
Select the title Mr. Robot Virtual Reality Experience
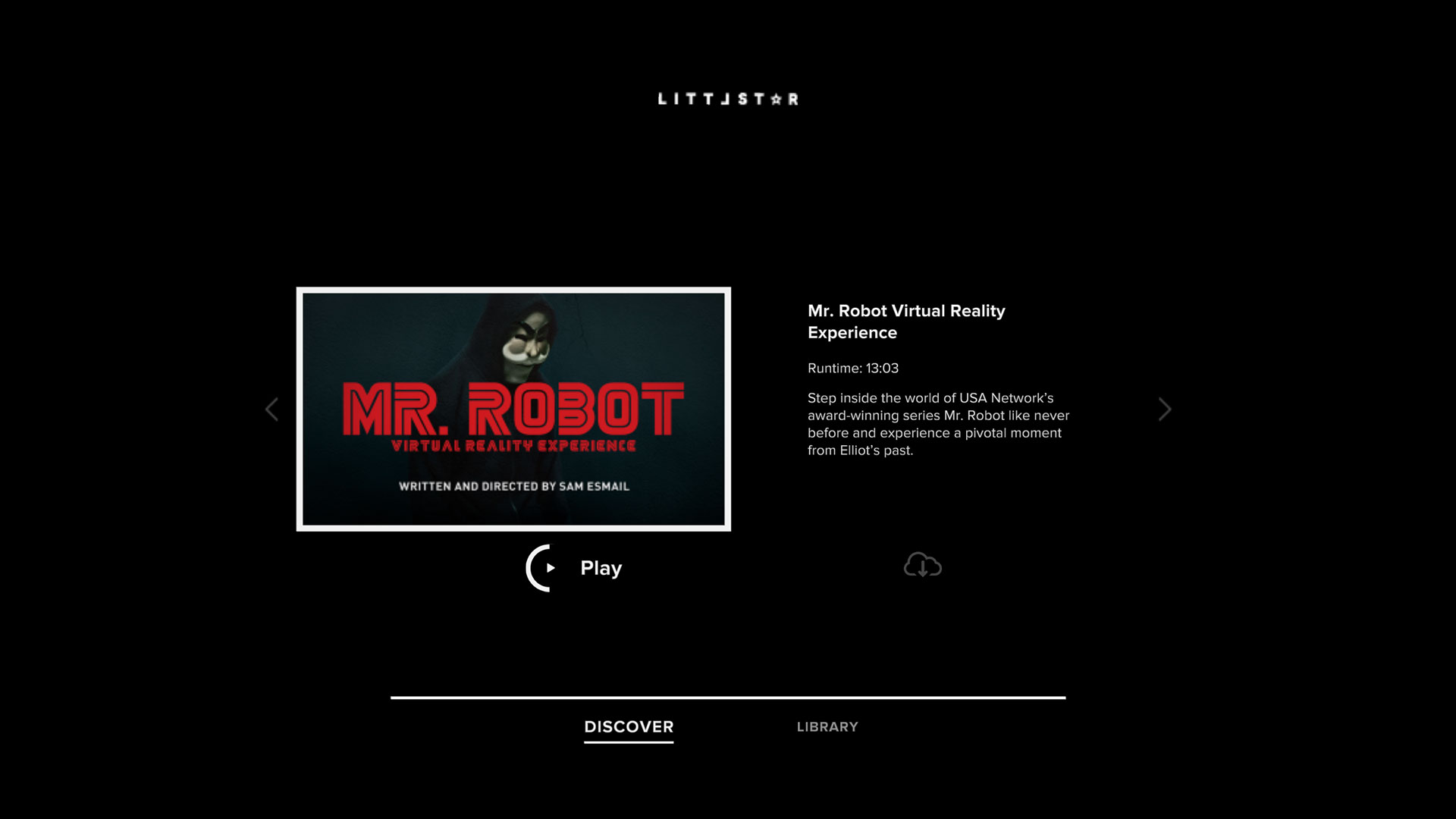point(906,322)
